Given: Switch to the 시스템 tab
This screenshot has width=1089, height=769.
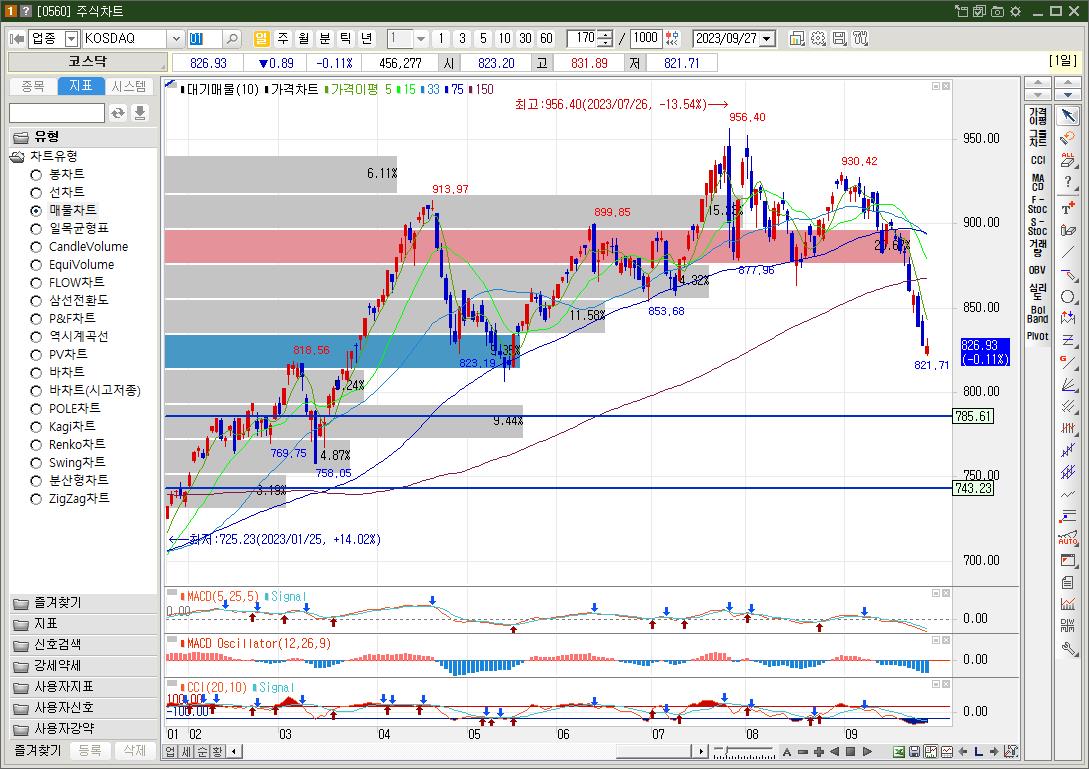Looking at the screenshot, I should [129, 86].
